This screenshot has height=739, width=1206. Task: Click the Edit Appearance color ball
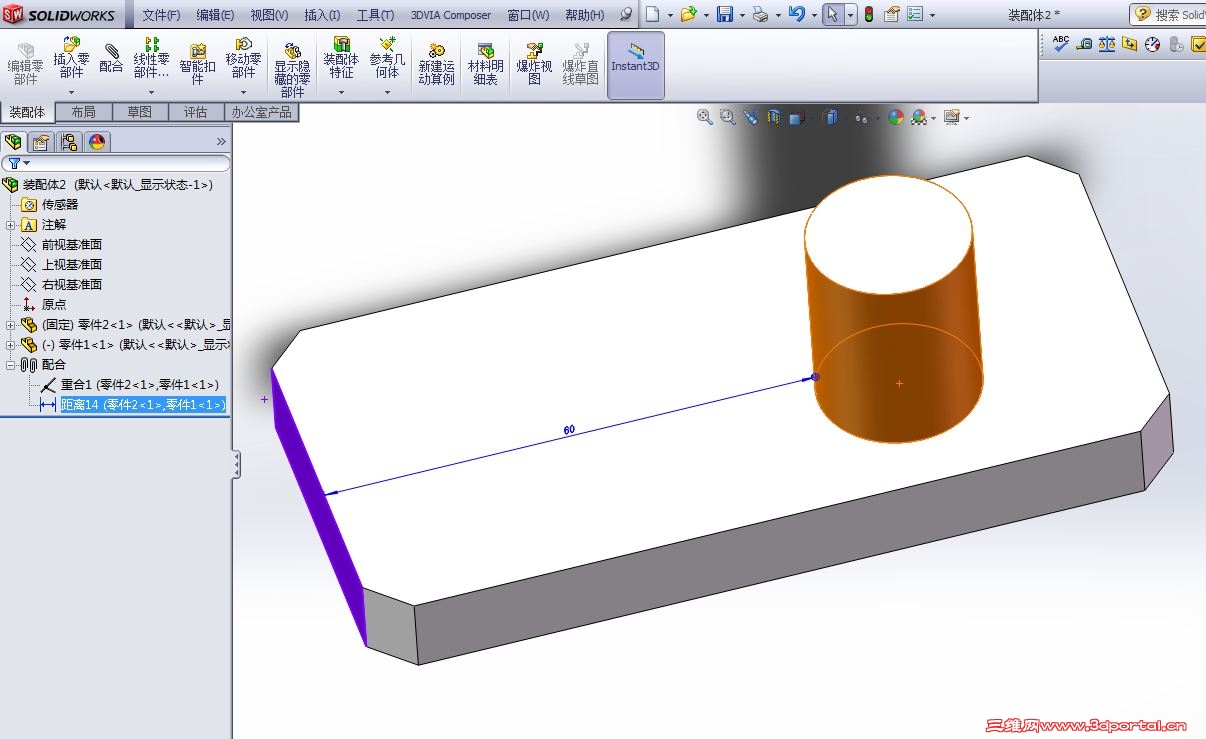pyautogui.click(x=896, y=117)
